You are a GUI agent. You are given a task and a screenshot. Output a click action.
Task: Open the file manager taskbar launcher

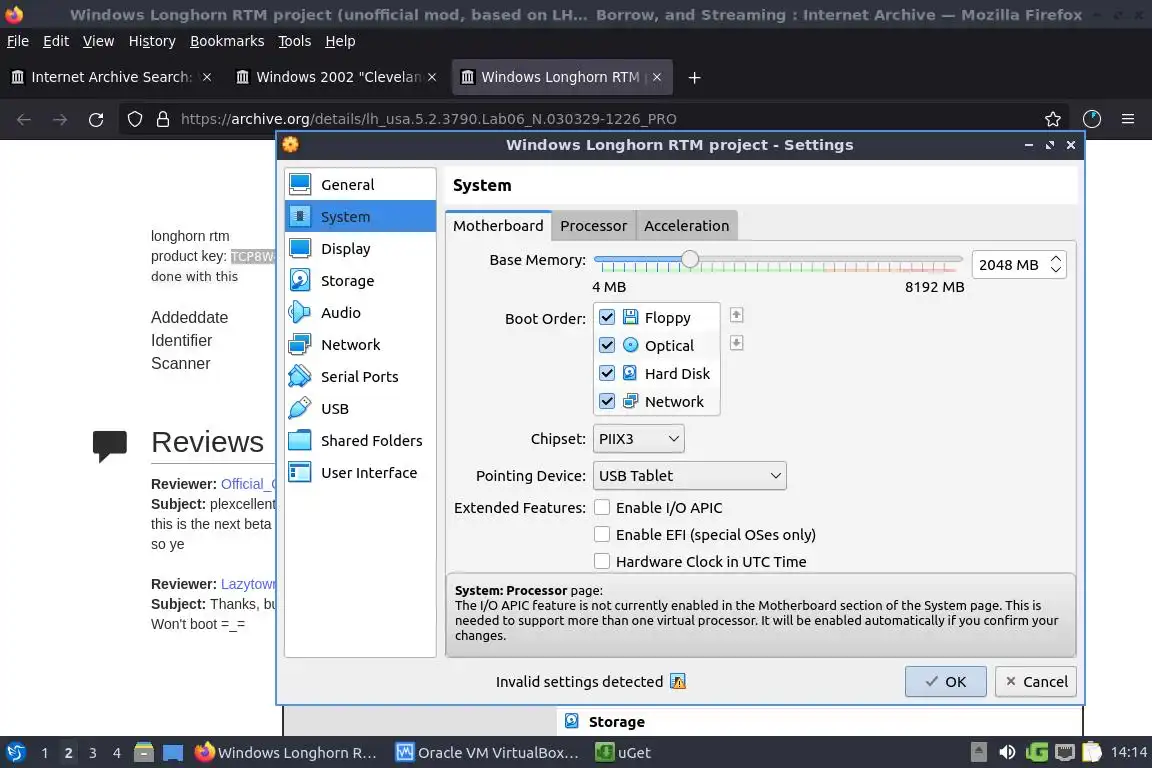coord(144,753)
